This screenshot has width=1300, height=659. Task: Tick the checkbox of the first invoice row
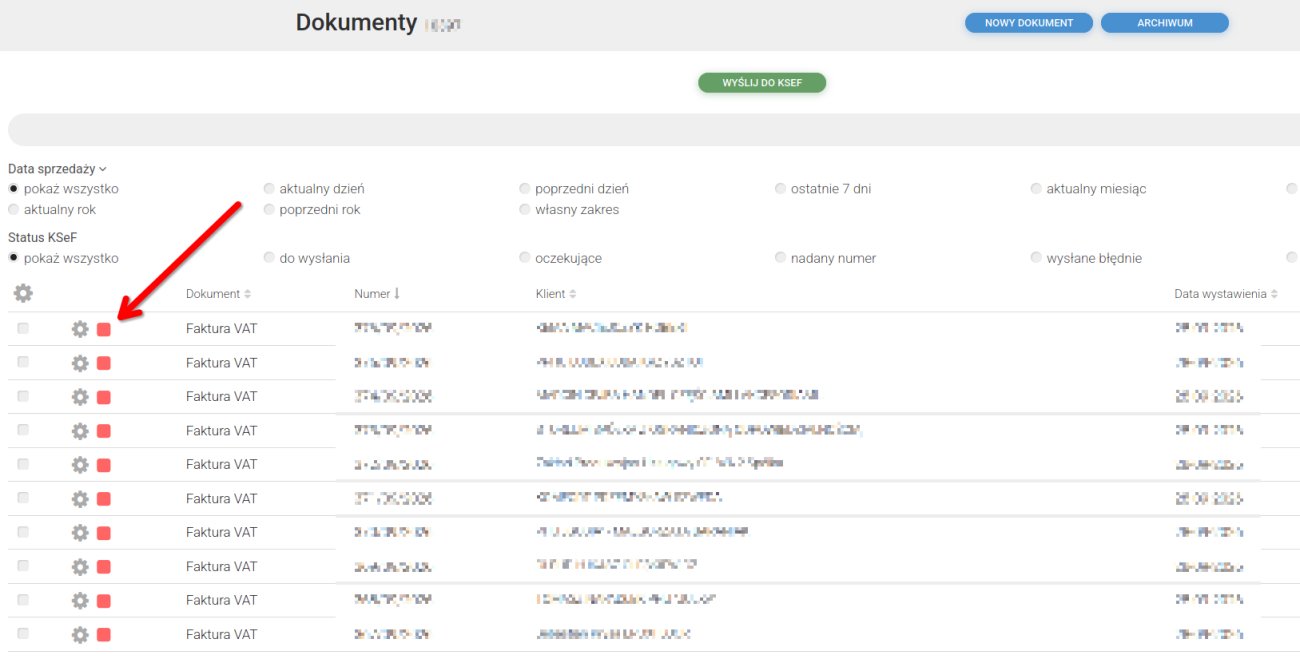point(23,328)
